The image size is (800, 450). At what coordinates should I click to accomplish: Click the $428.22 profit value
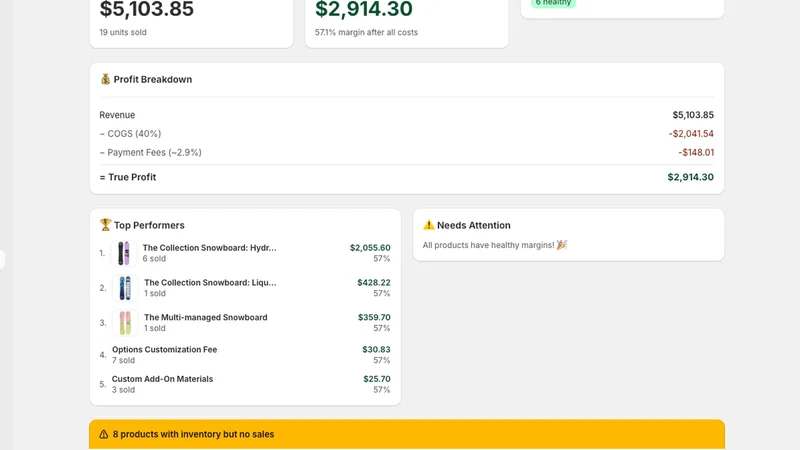pyautogui.click(x=373, y=282)
